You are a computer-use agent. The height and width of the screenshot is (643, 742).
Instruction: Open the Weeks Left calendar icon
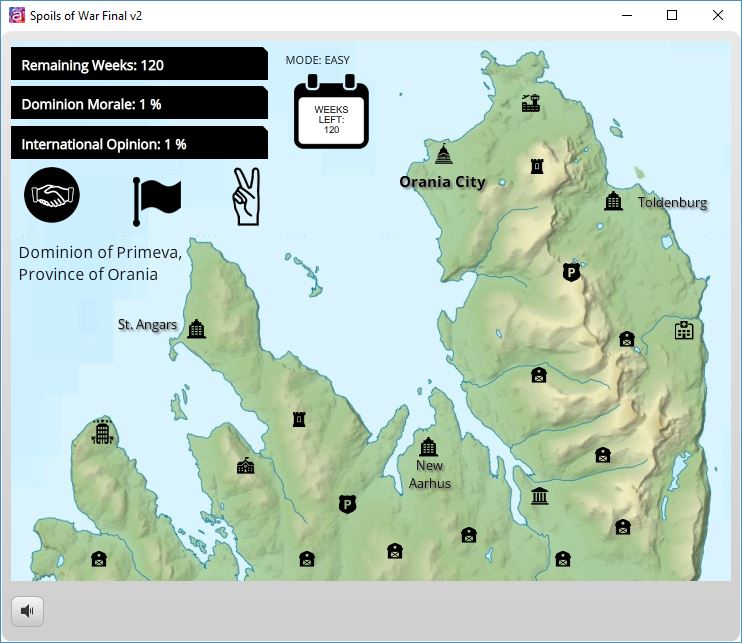tap(331, 115)
